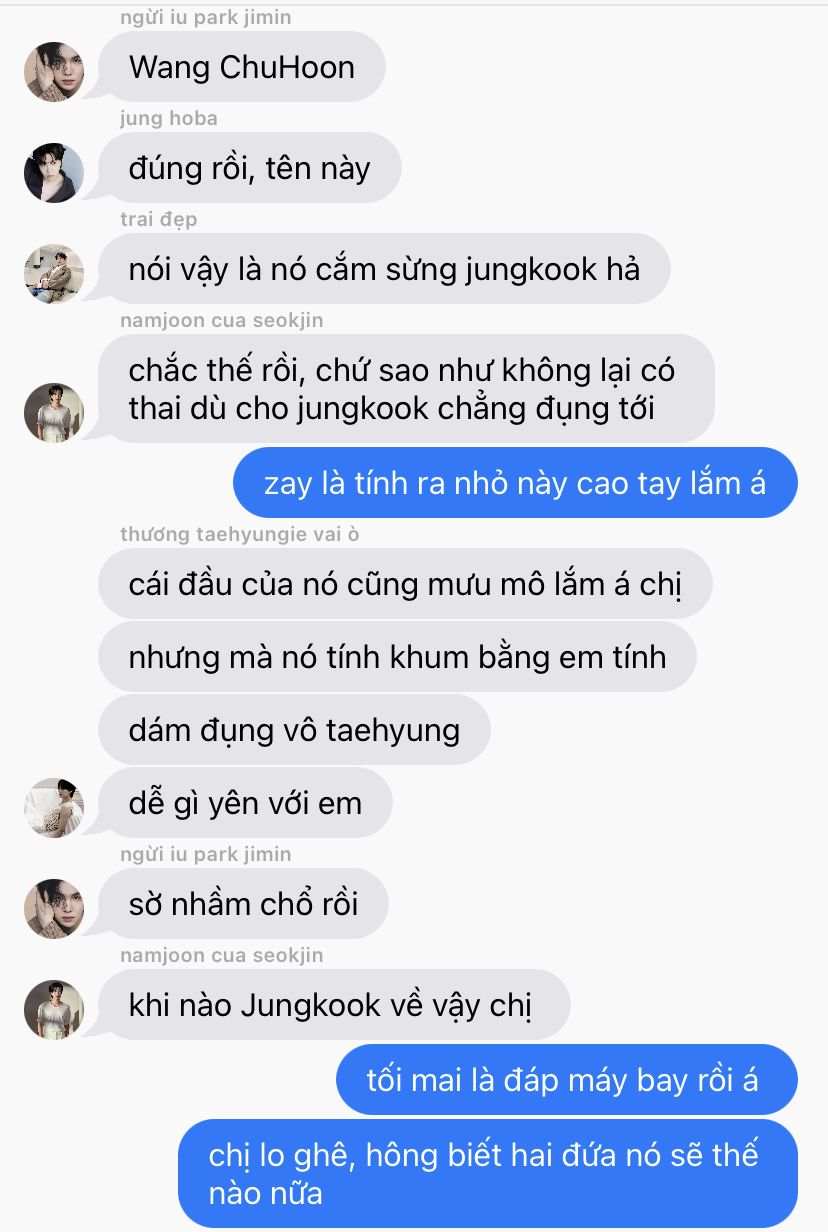Select "nói vậy là nó cắm sừng jungkook hả" message
This screenshot has height=1232, width=828.
[x=384, y=269]
